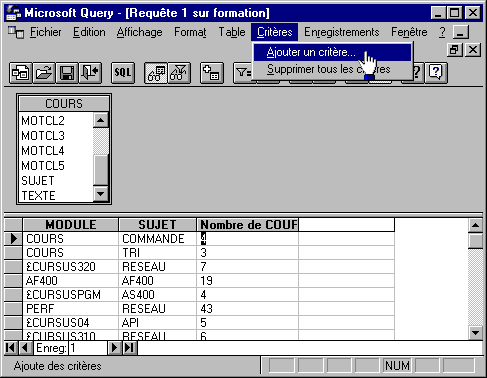Viewport: 487px width, 378px height.
Task: Click COURS field list down scroll arrow
Action: click(101, 194)
